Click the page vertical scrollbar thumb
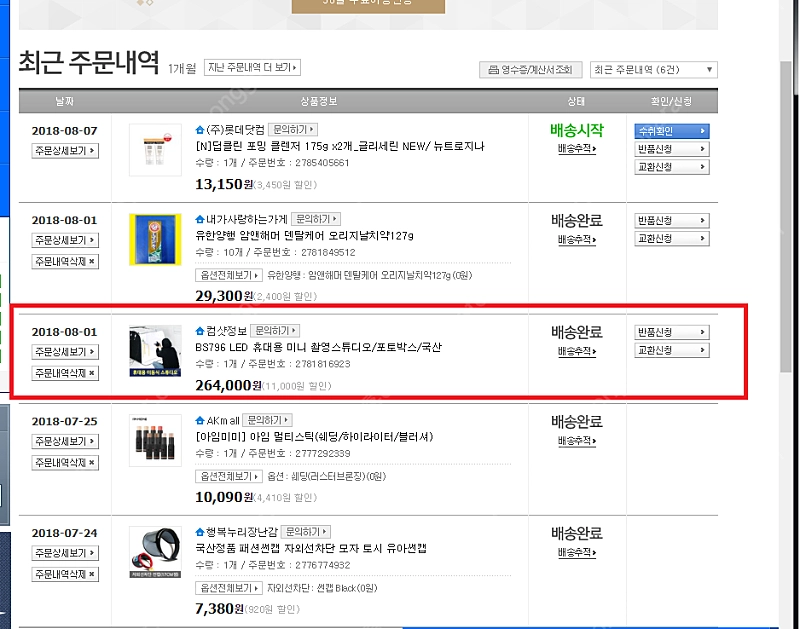 click(x=786, y=217)
